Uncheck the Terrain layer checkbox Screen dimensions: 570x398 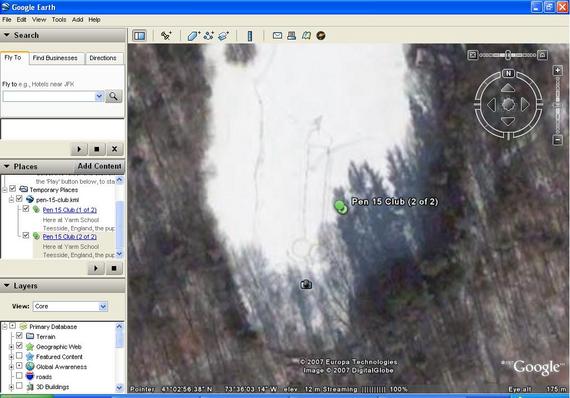click(19, 336)
